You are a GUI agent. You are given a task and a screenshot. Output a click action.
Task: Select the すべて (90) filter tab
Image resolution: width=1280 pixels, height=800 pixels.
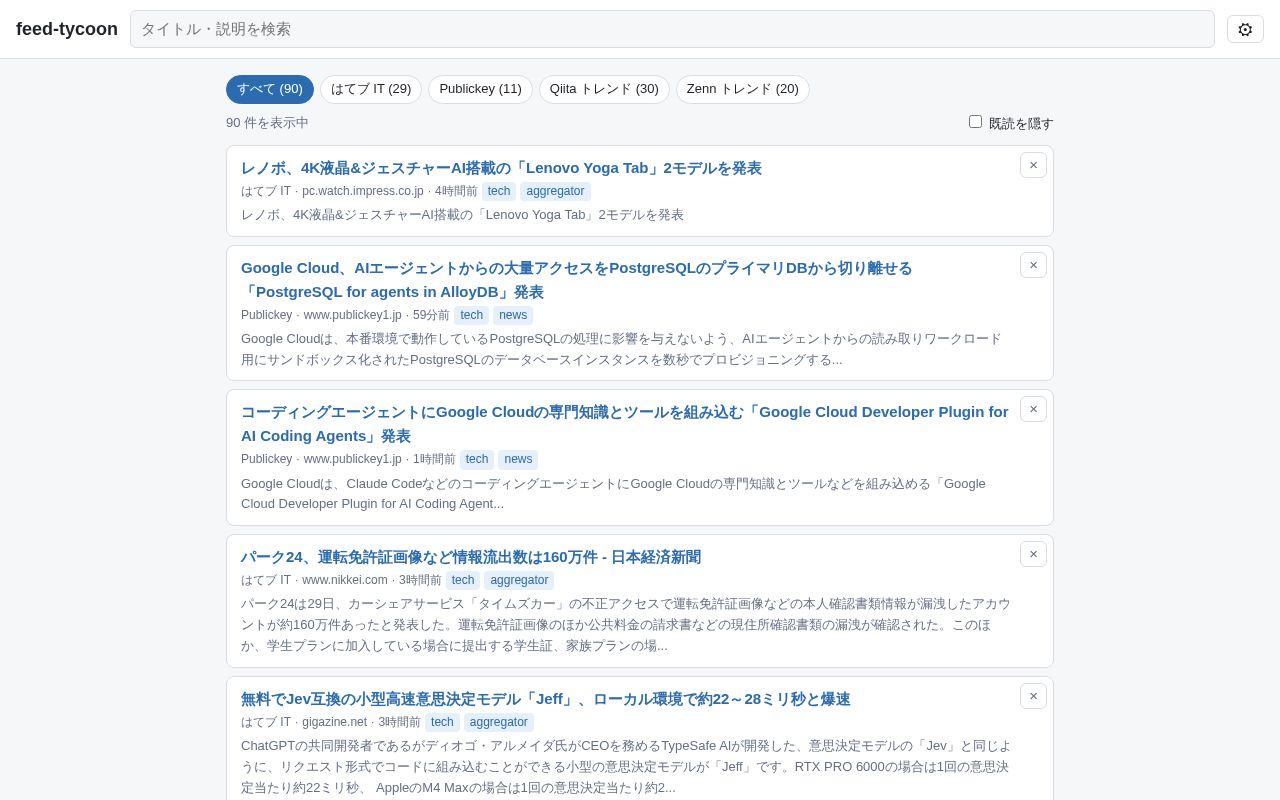[270, 89]
